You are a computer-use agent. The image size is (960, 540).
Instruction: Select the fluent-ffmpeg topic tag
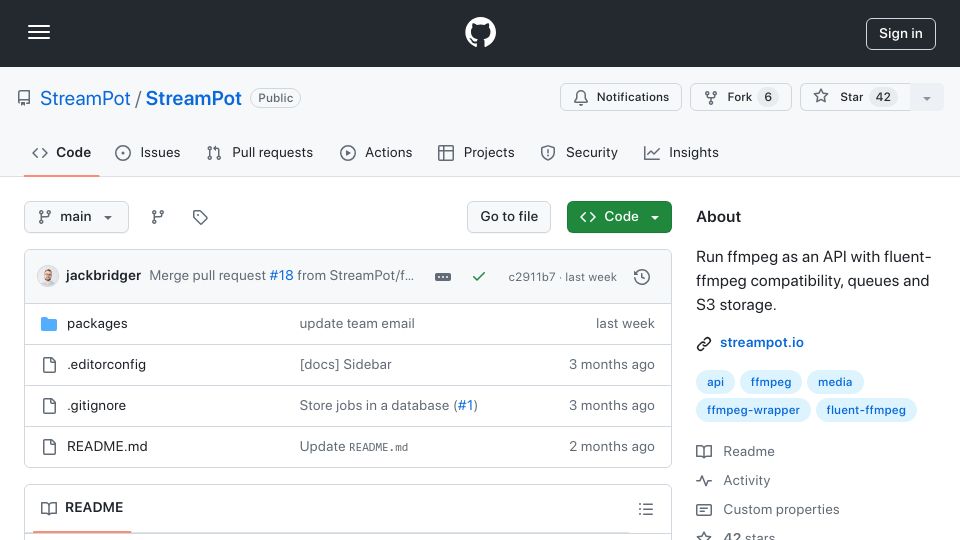(x=866, y=410)
